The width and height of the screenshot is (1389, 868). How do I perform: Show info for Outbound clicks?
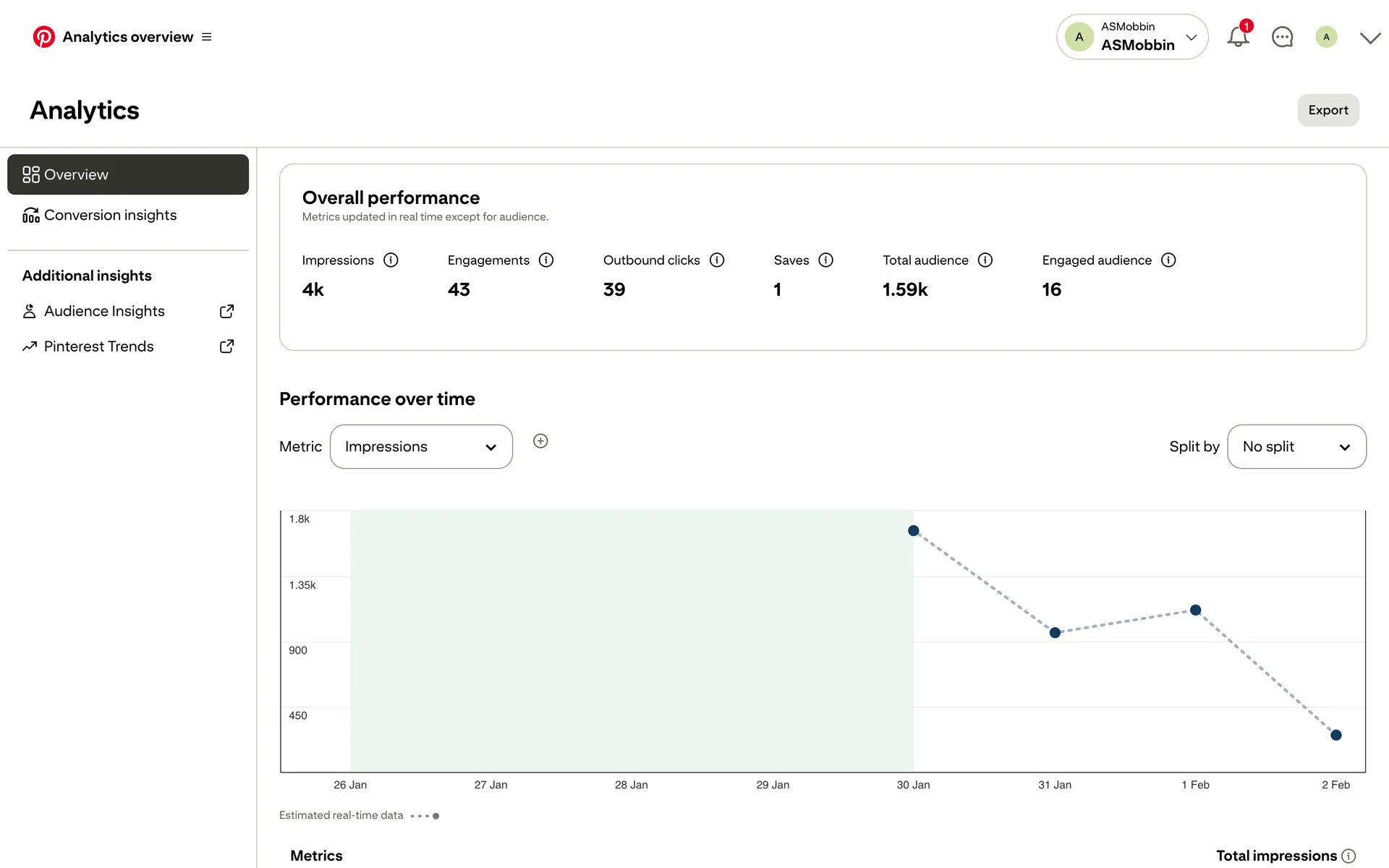(717, 260)
